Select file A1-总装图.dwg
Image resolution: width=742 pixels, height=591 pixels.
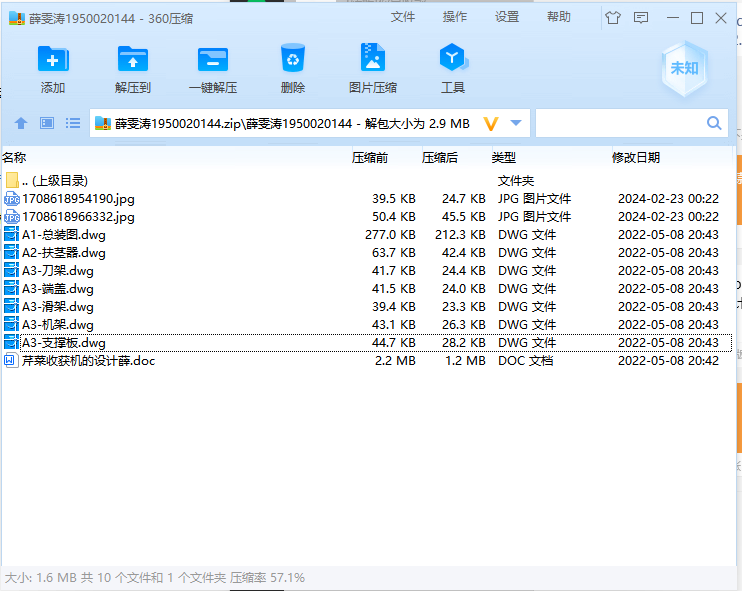click(367, 235)
